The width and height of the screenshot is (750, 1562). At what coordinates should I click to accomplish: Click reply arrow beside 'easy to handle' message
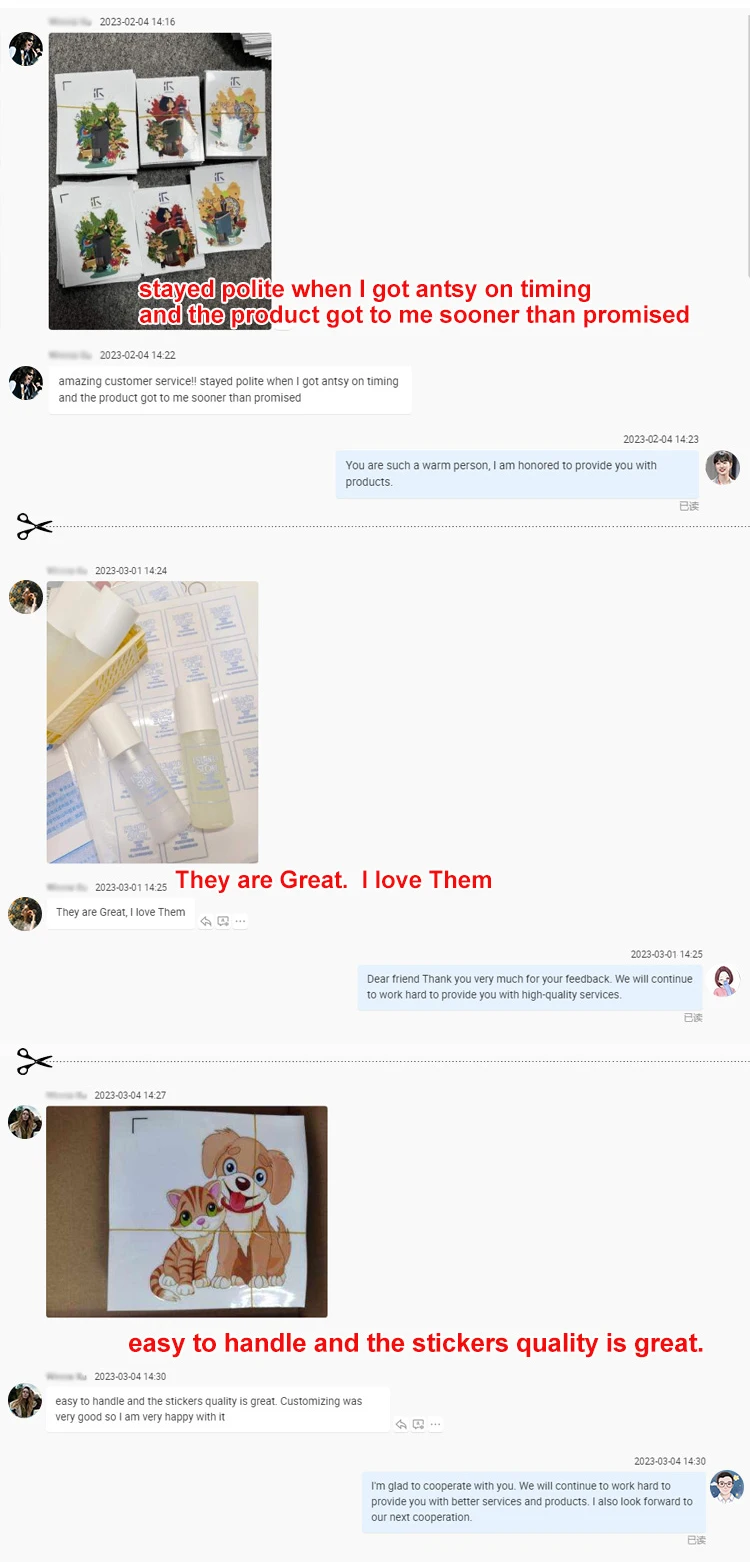(401, 1425)
